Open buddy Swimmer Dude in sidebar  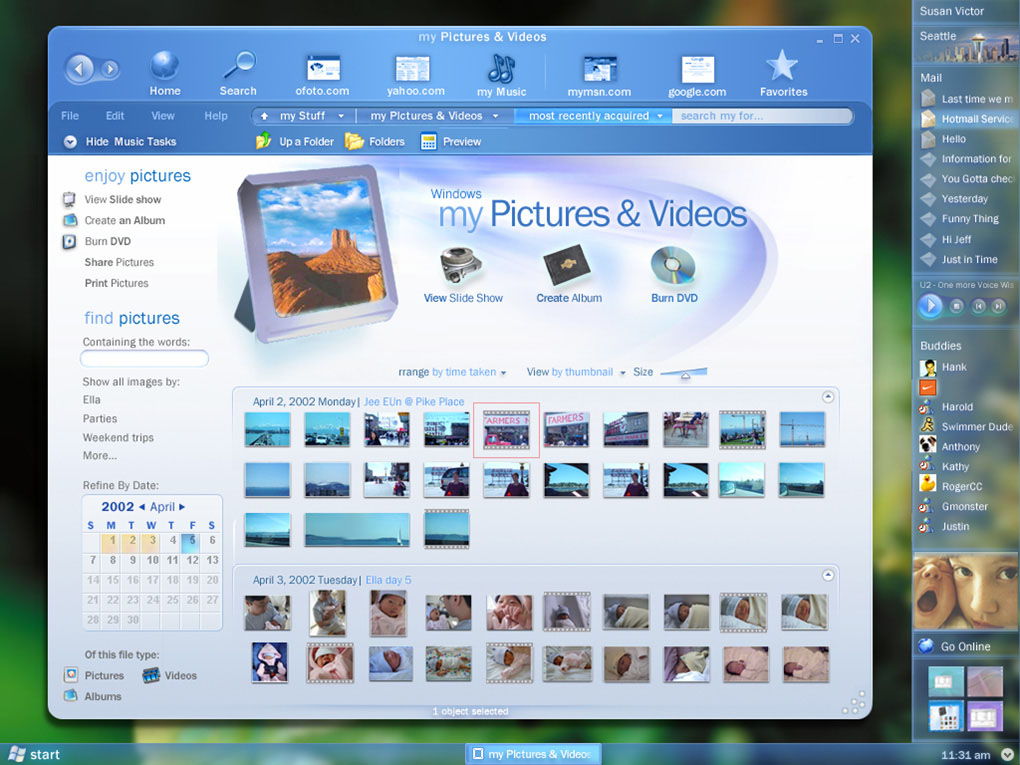tap(966, 426)
